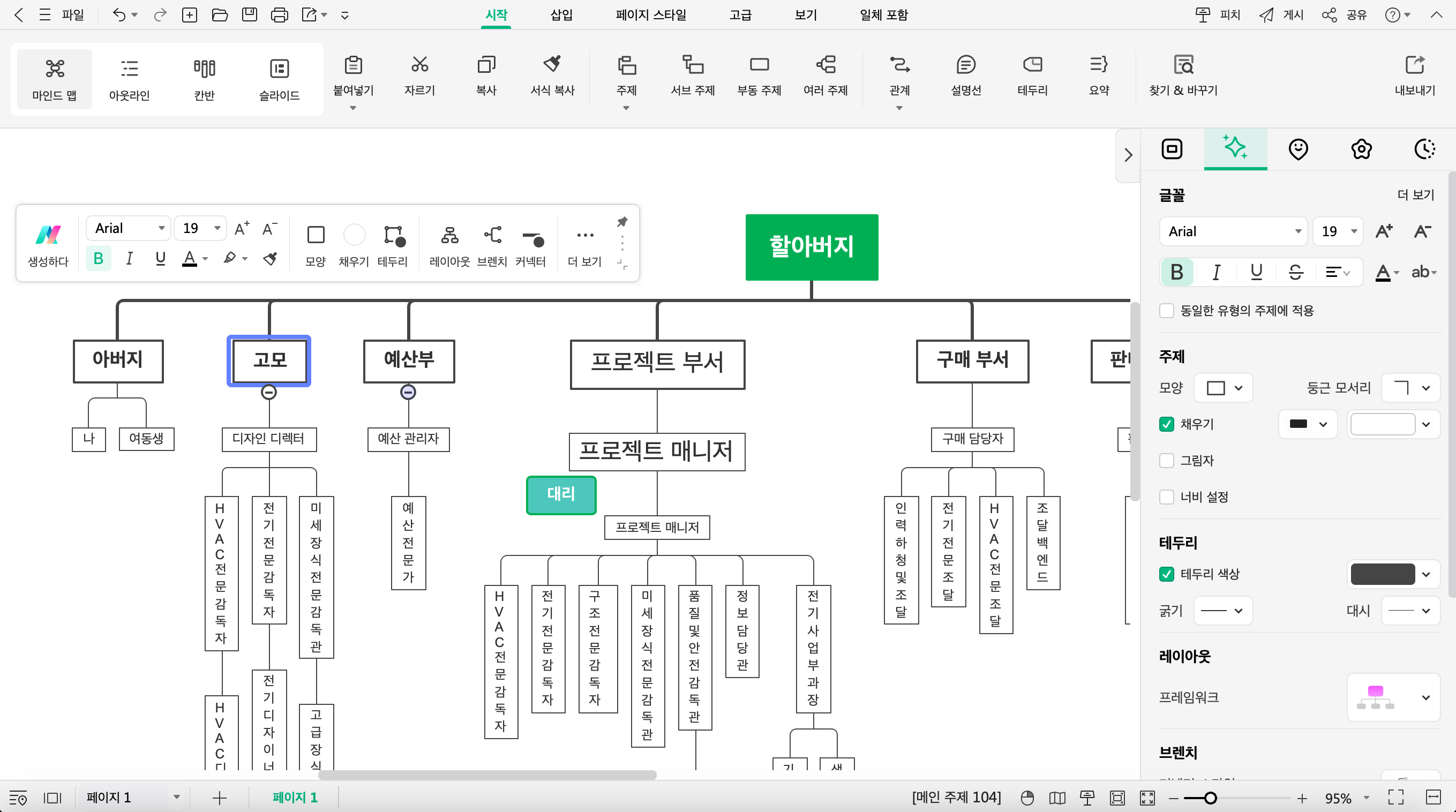Switch to Outline view mode

130,79
